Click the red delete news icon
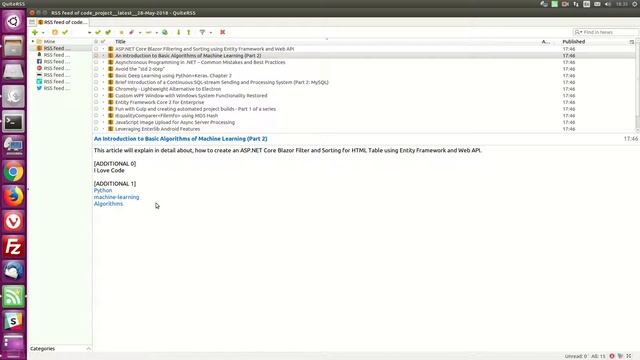640x360 pixels. click(222, 32)
